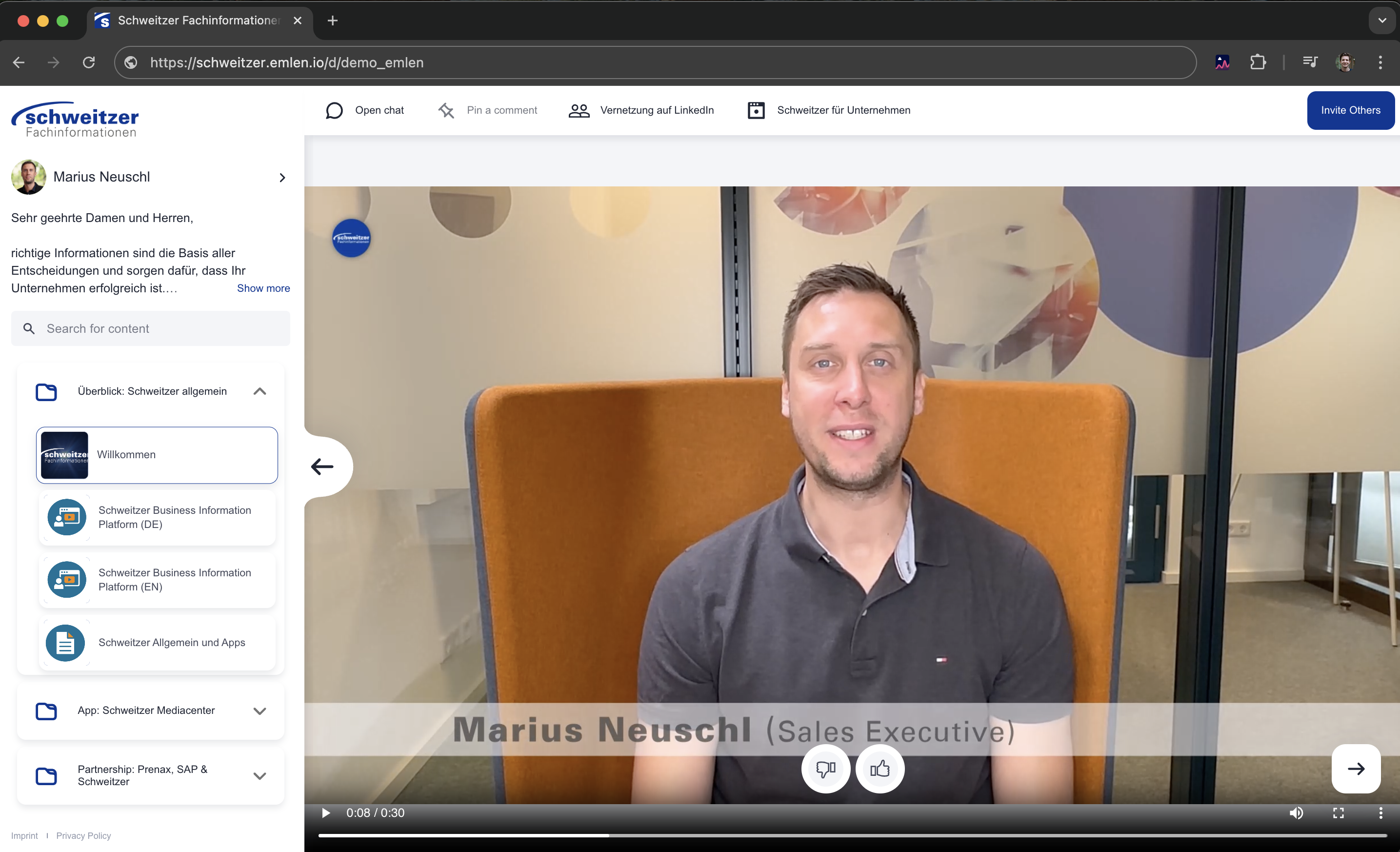
Task: Collapse Überblick: Schweitzer allgemein folder
Action: click(x=260, y=391)
